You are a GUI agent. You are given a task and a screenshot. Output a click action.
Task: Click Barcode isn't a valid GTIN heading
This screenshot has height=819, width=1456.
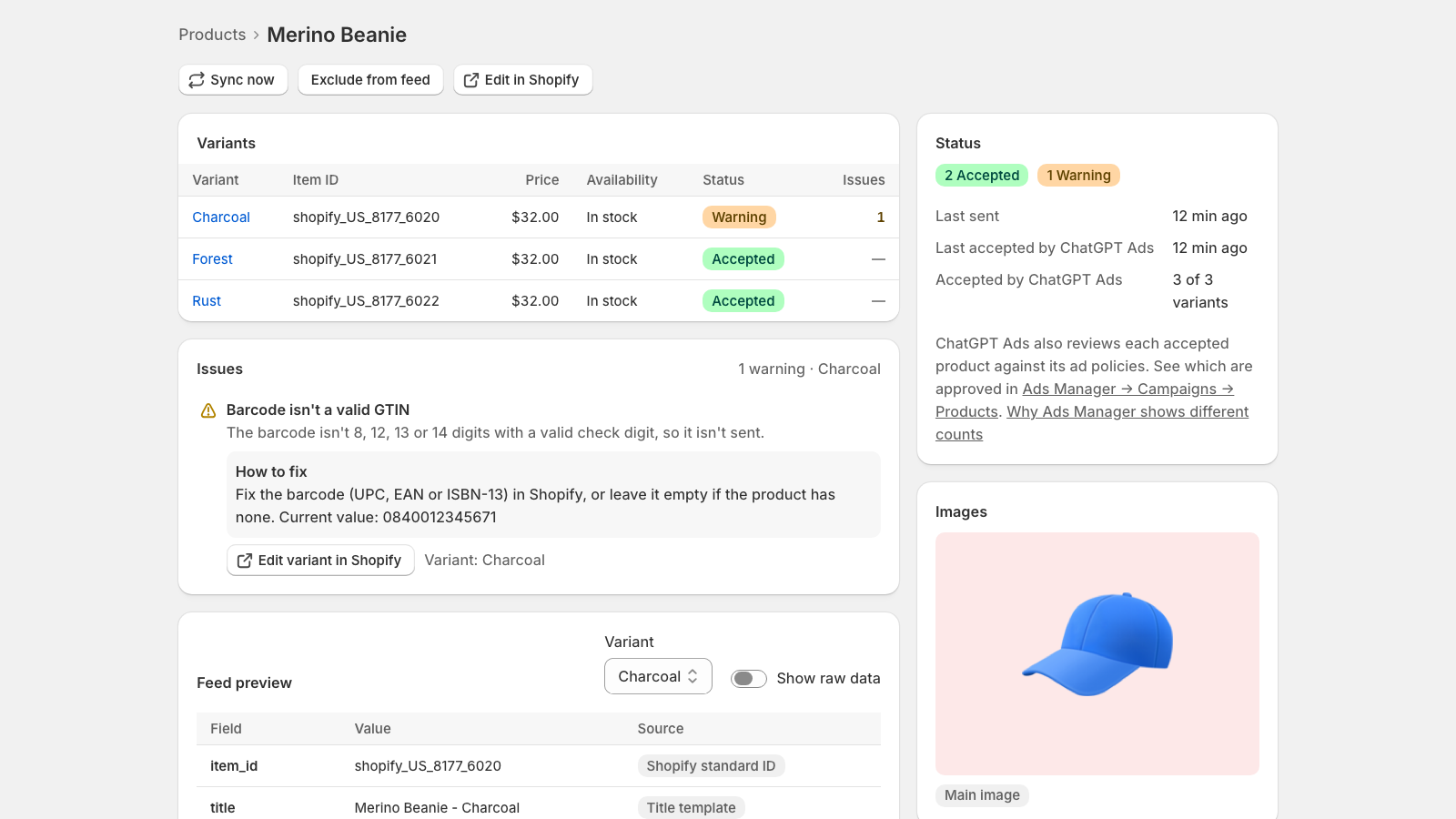(x=318, y=410)
